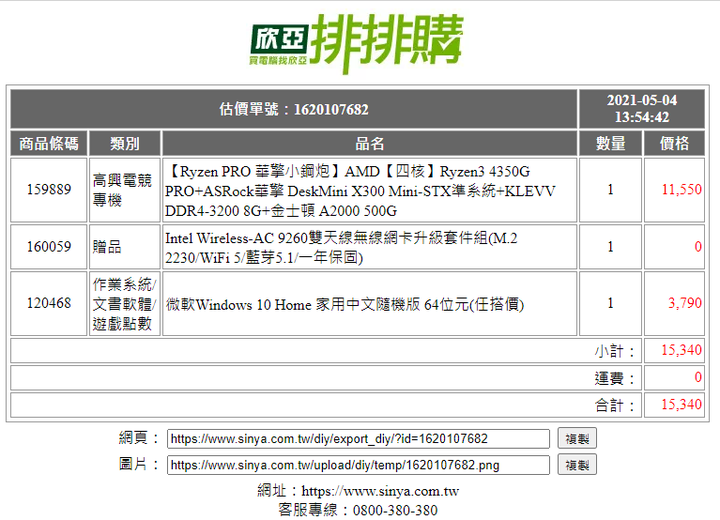Screen dimensions: 720x520
Task: Click quantity 1 in the 160059 row
Action: [610, 247]
